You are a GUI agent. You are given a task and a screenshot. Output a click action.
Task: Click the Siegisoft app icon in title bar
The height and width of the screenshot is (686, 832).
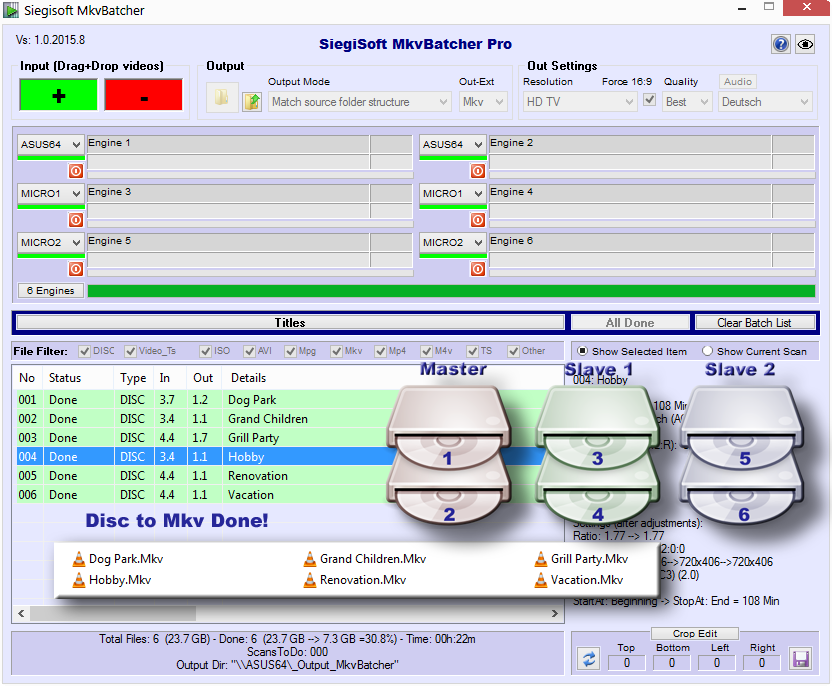pos(11,10)
